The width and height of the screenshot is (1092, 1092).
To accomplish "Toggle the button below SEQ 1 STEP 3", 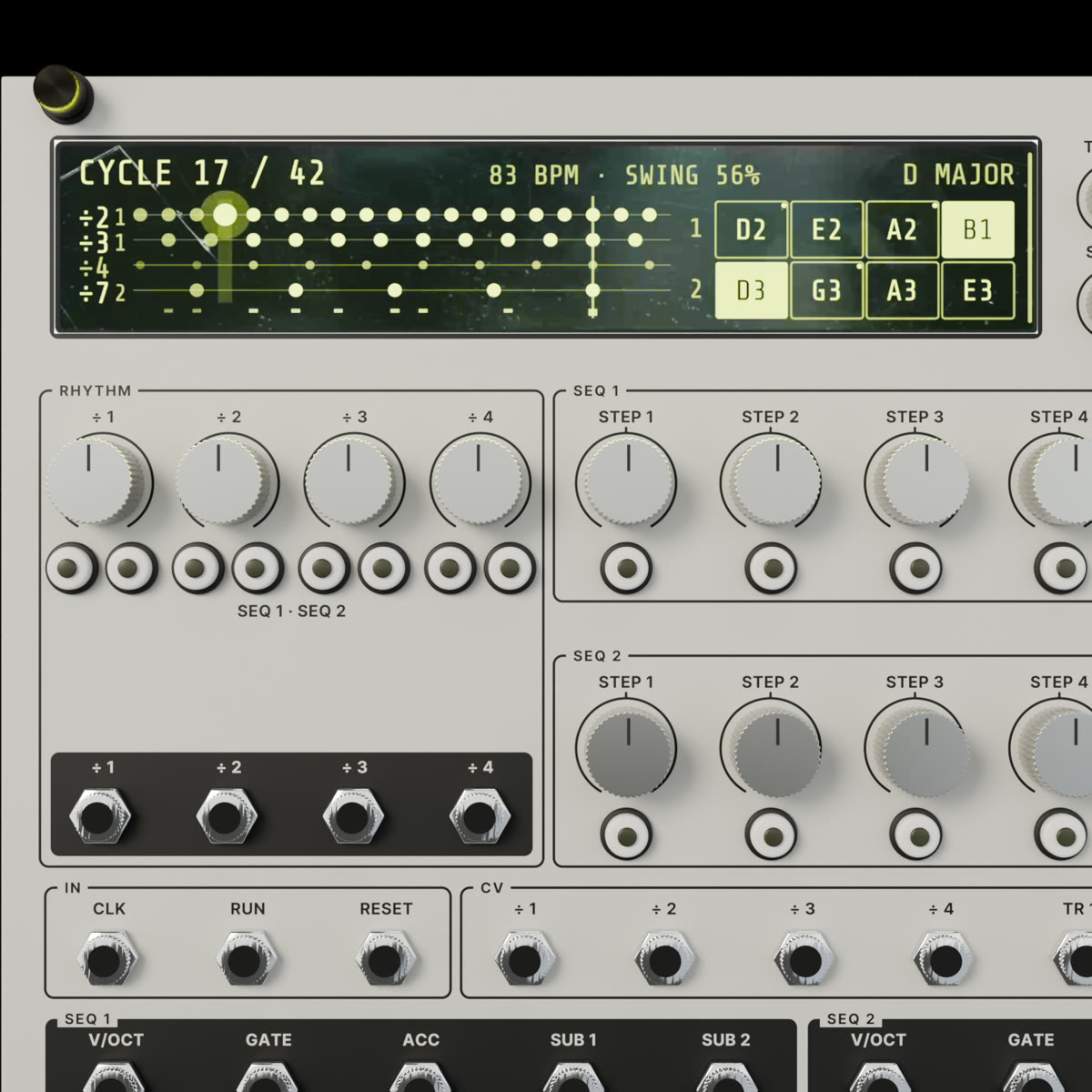I will pos(916,569).
